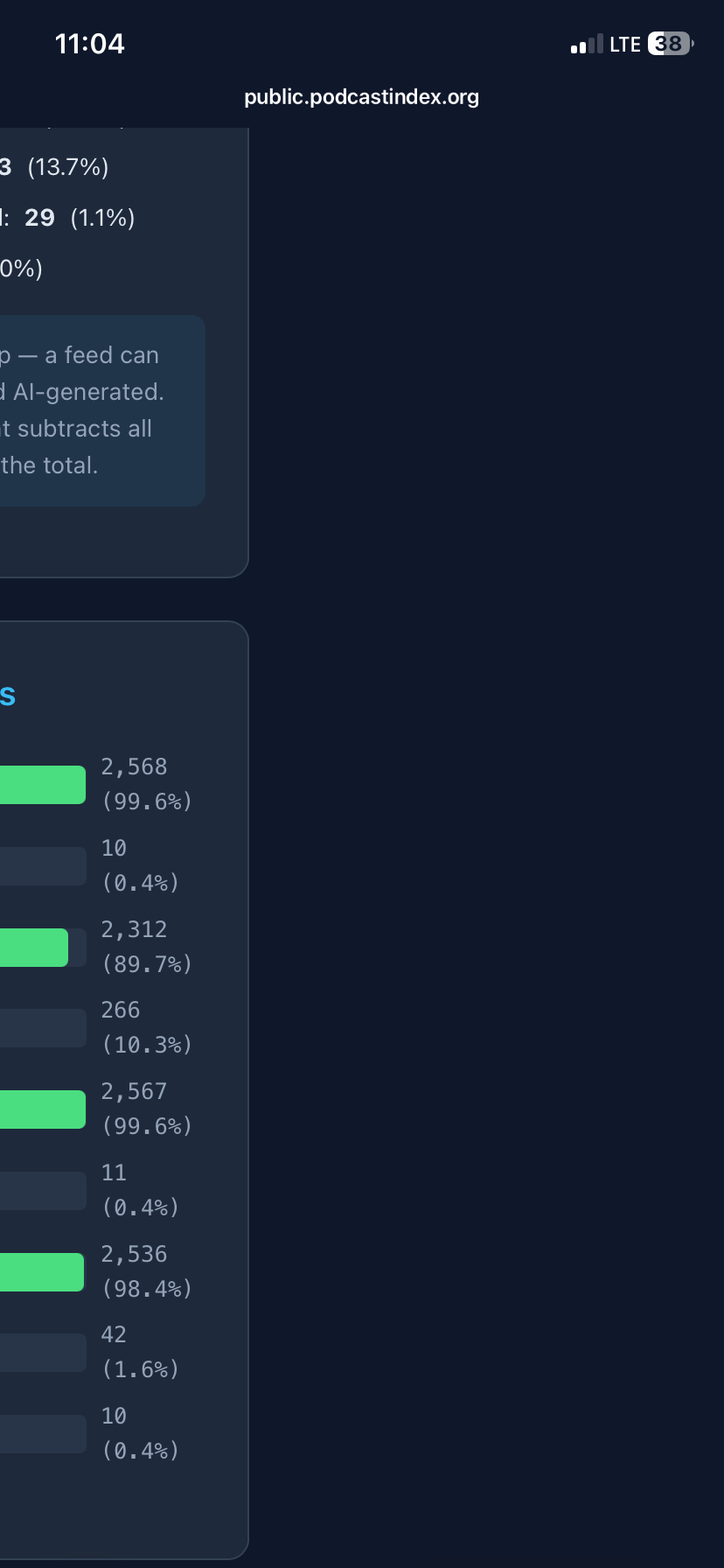The height and width of the screenshot is (1568, 724).
Task: Click the 2,568 (99.6%) value
Action: [145, 784]
